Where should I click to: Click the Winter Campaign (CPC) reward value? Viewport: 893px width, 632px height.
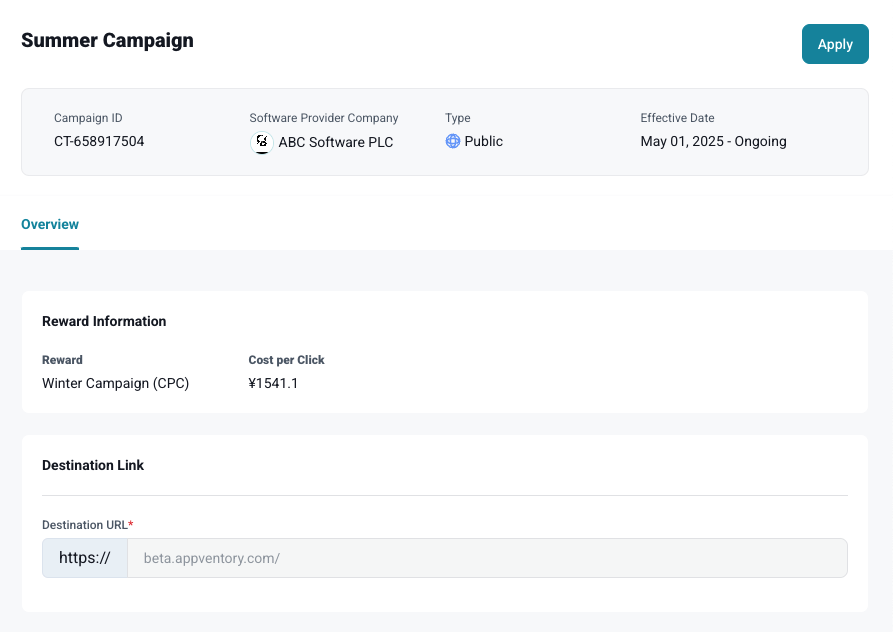[x=115, y=383]
